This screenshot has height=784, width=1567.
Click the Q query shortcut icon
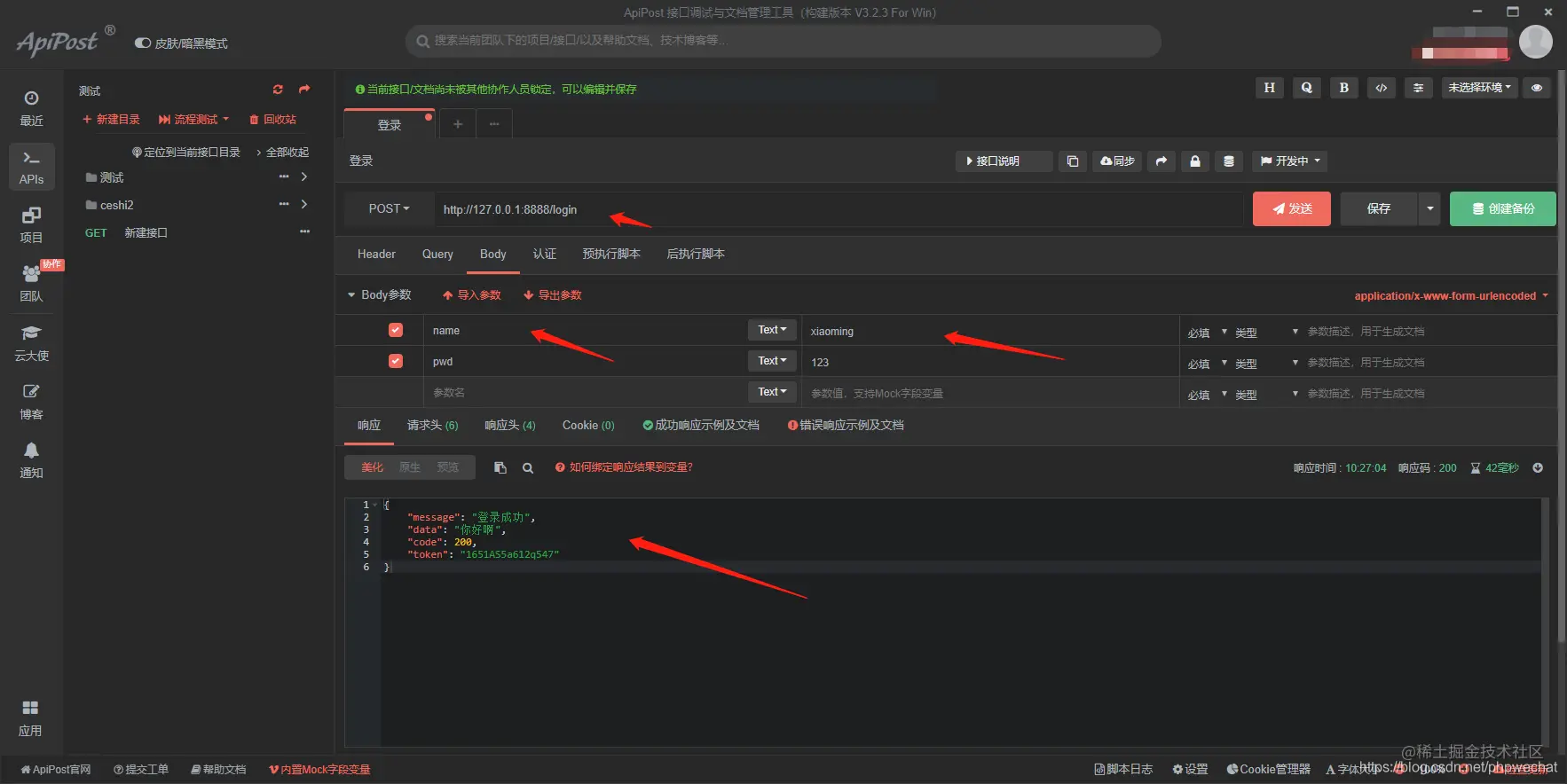click(x=1307, y=88)
